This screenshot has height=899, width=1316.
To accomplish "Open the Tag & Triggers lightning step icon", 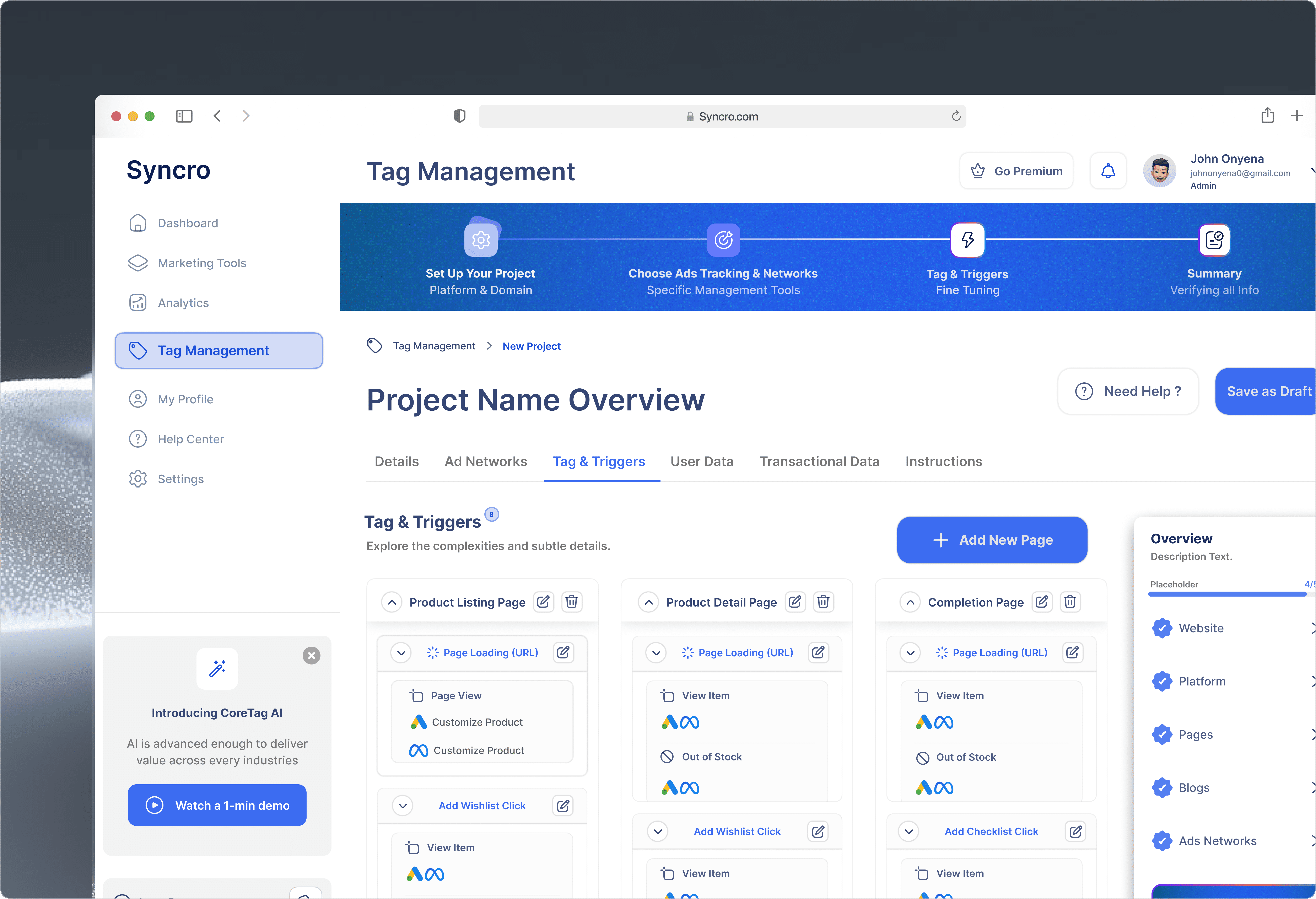I will click(968, 240).
